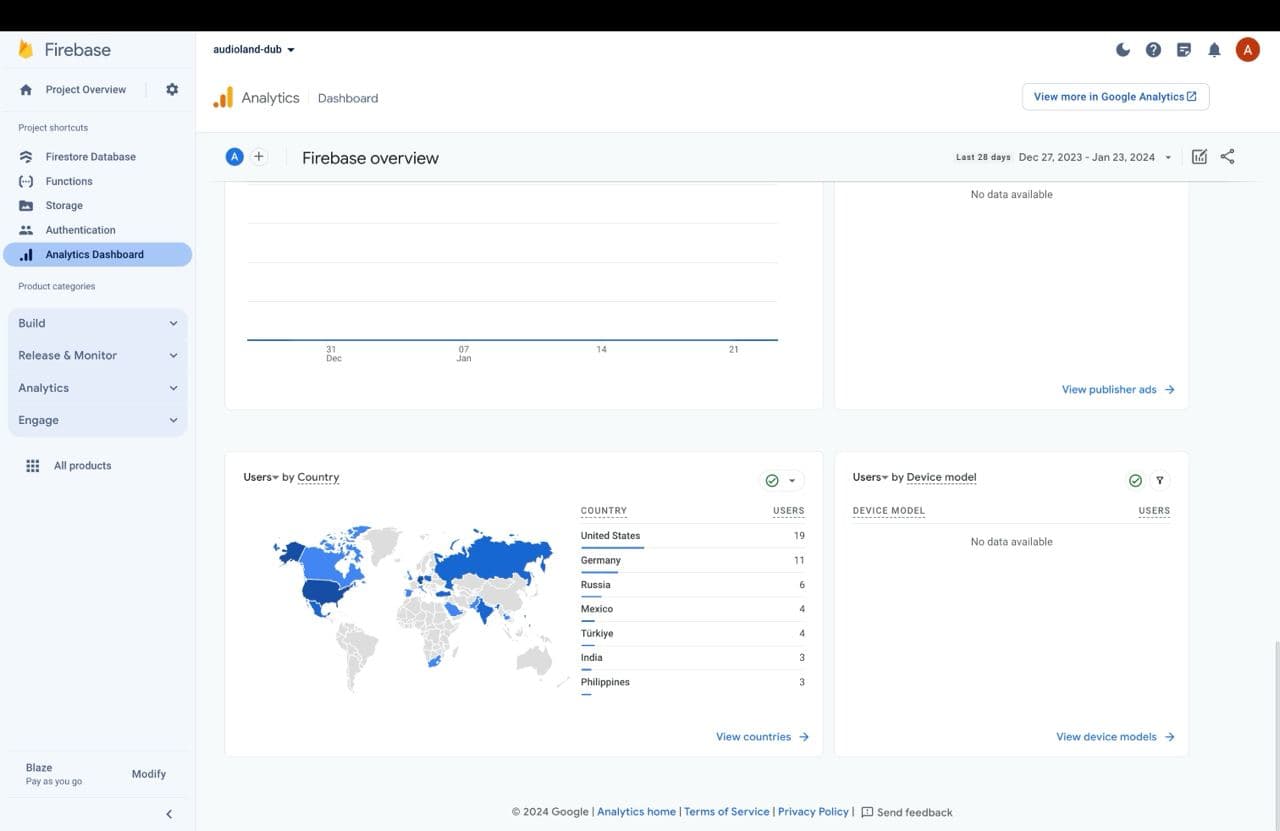The width and height of the screenshot is (1280, 831).
Task: Open filter icon on Device model card
Action: pyautogui.click(x=1160, y=481)
